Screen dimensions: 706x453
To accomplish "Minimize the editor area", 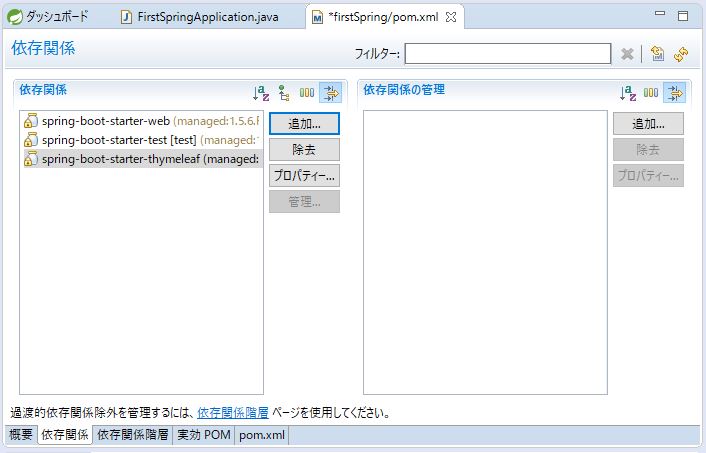I will pyautogui.click(x=660, y=14).
